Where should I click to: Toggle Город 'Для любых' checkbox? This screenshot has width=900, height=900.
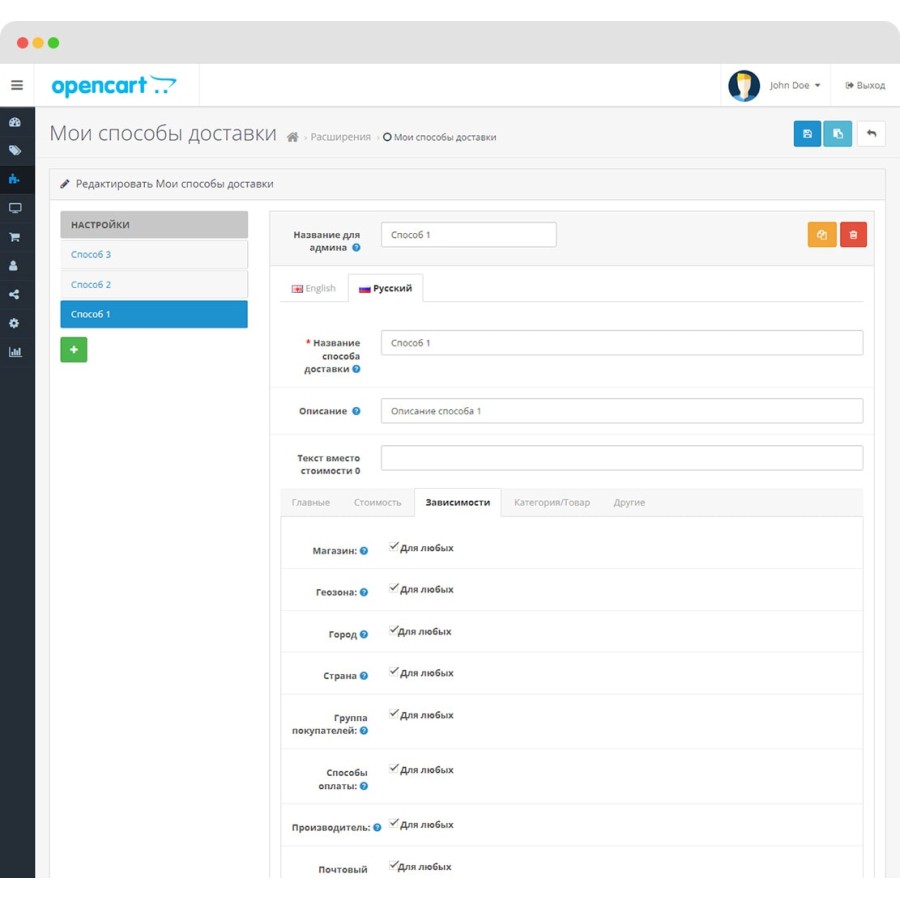coord(394,630)
